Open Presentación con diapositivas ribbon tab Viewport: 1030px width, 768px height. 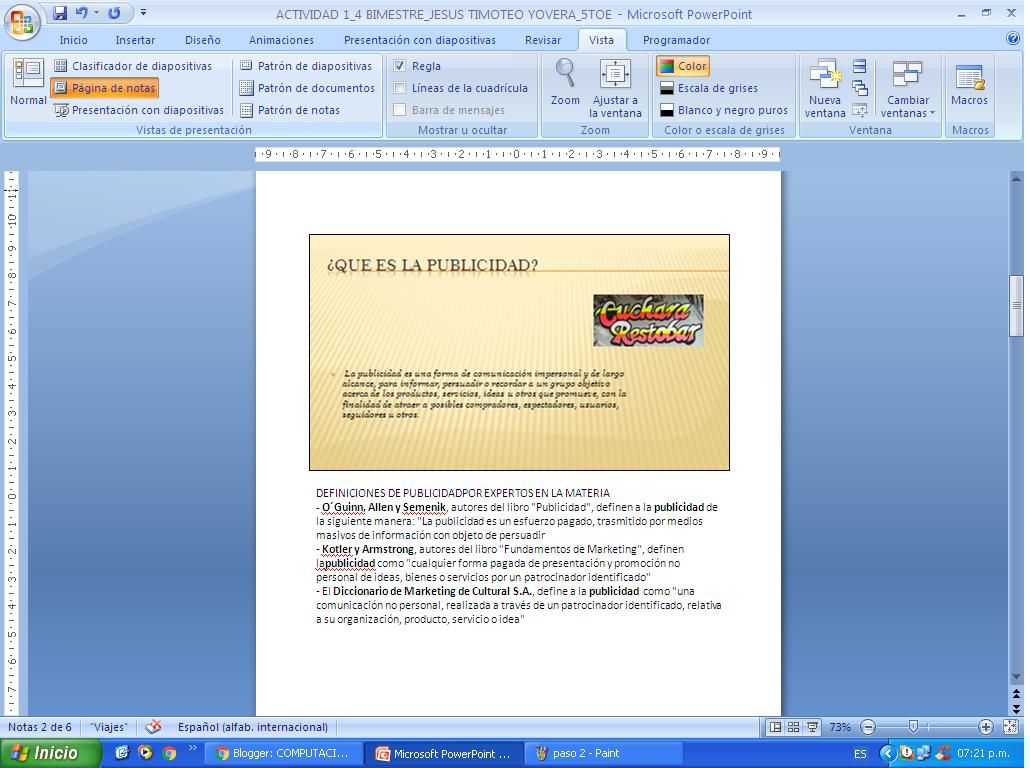tap(420, 40)
